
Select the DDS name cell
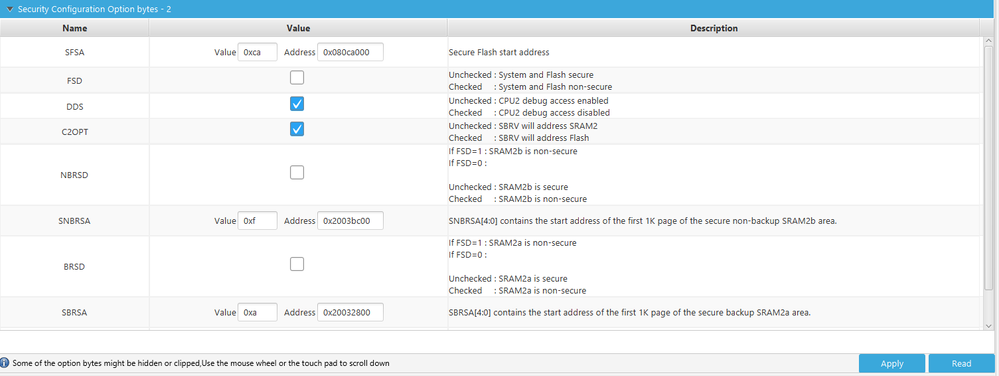(75, 106)
